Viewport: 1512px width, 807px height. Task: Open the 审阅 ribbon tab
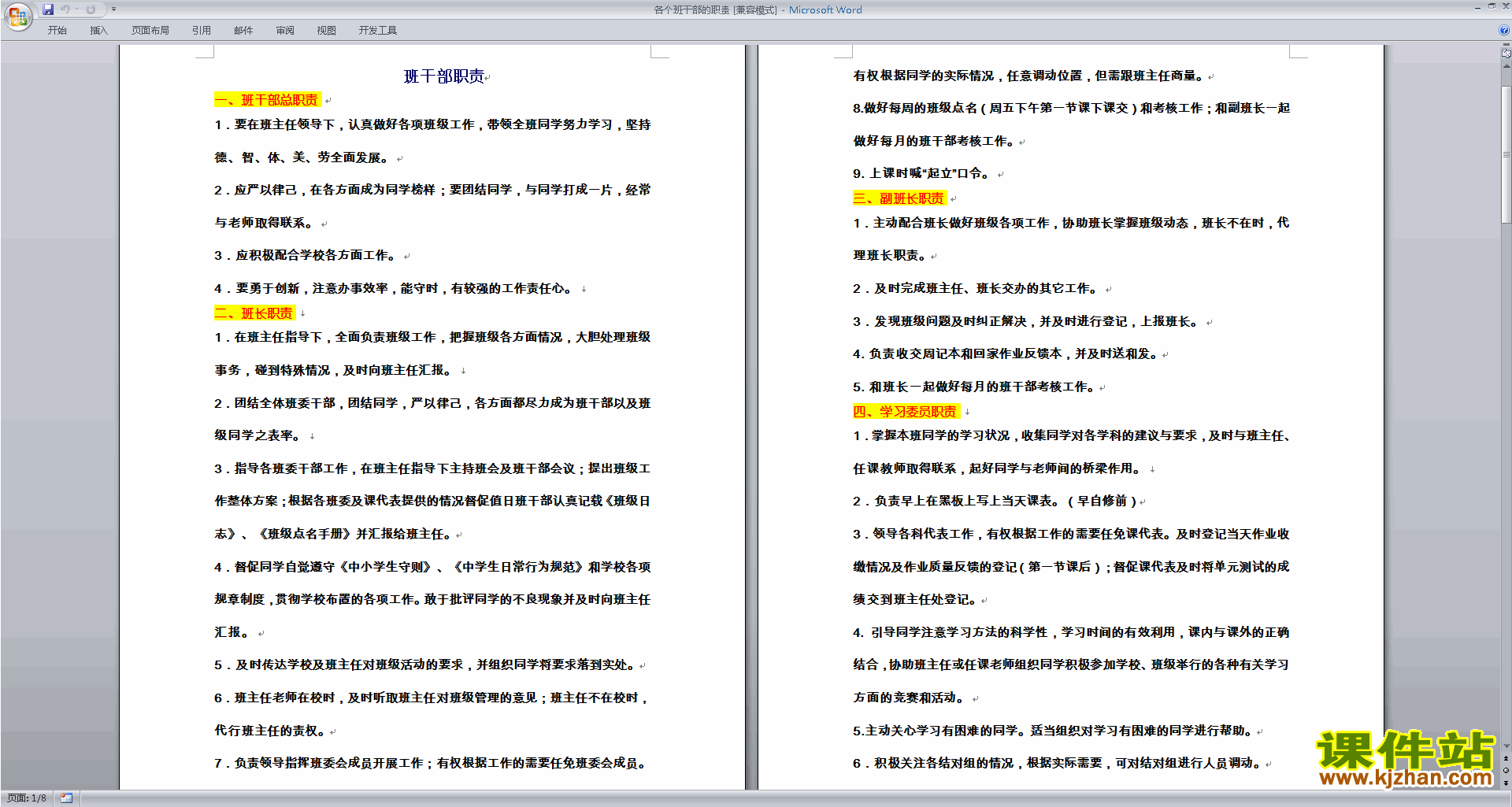tap(285, 31)
